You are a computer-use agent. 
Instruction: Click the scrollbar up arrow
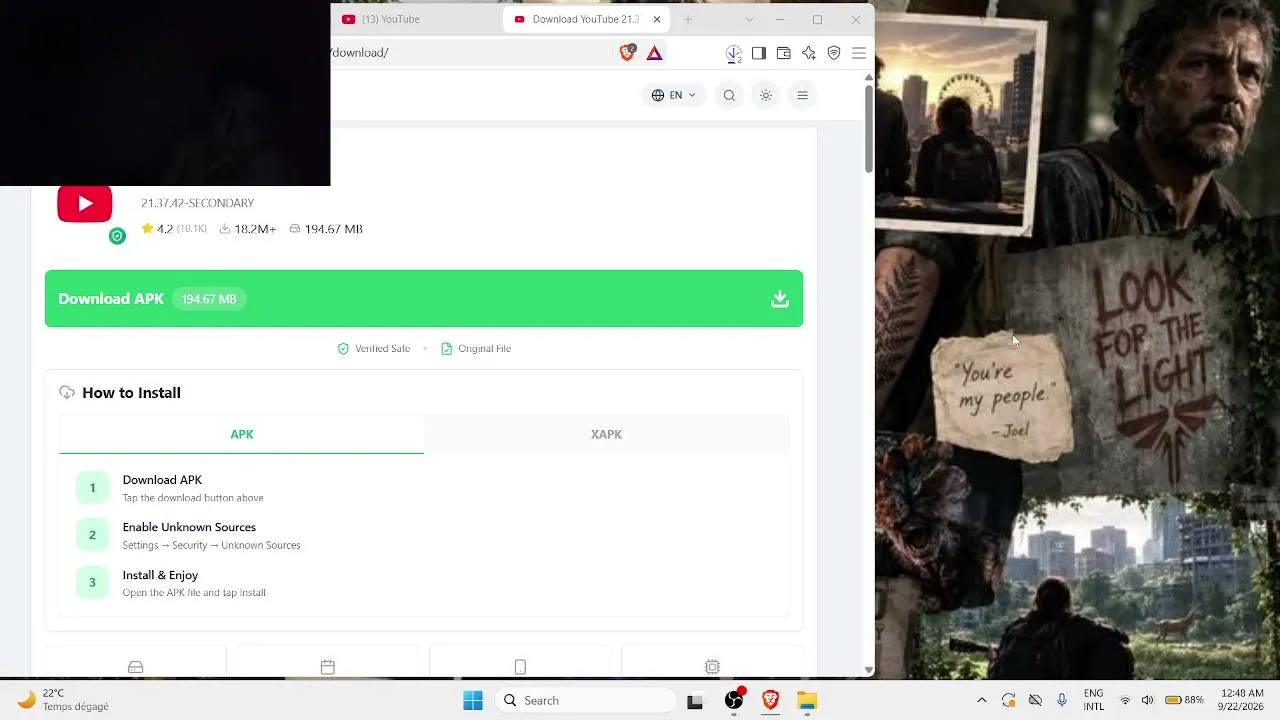click(x=869, y=76)
